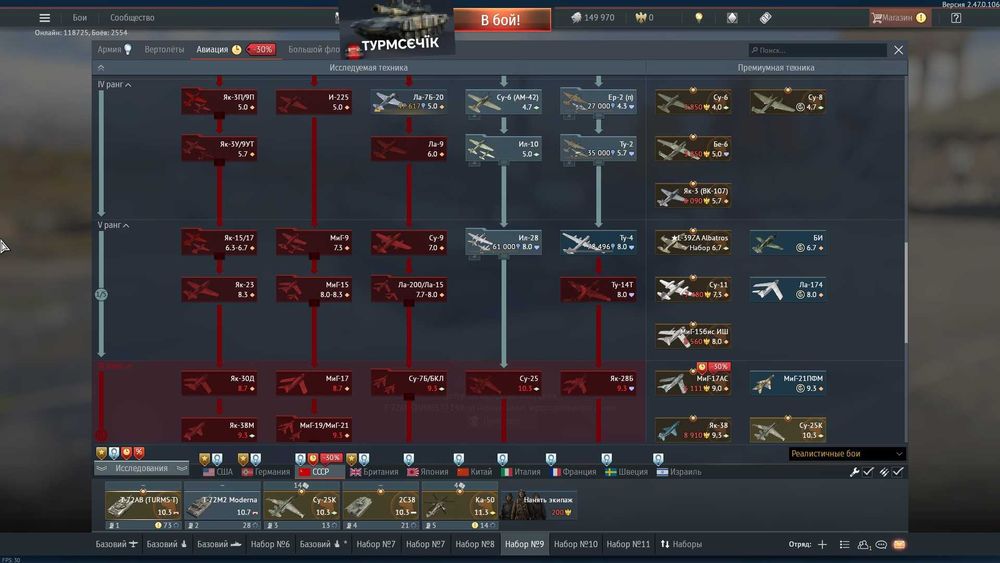Screen dimensions: 1000x563
Task: Click the golden eagles balance icon
Action: point(640,18)
